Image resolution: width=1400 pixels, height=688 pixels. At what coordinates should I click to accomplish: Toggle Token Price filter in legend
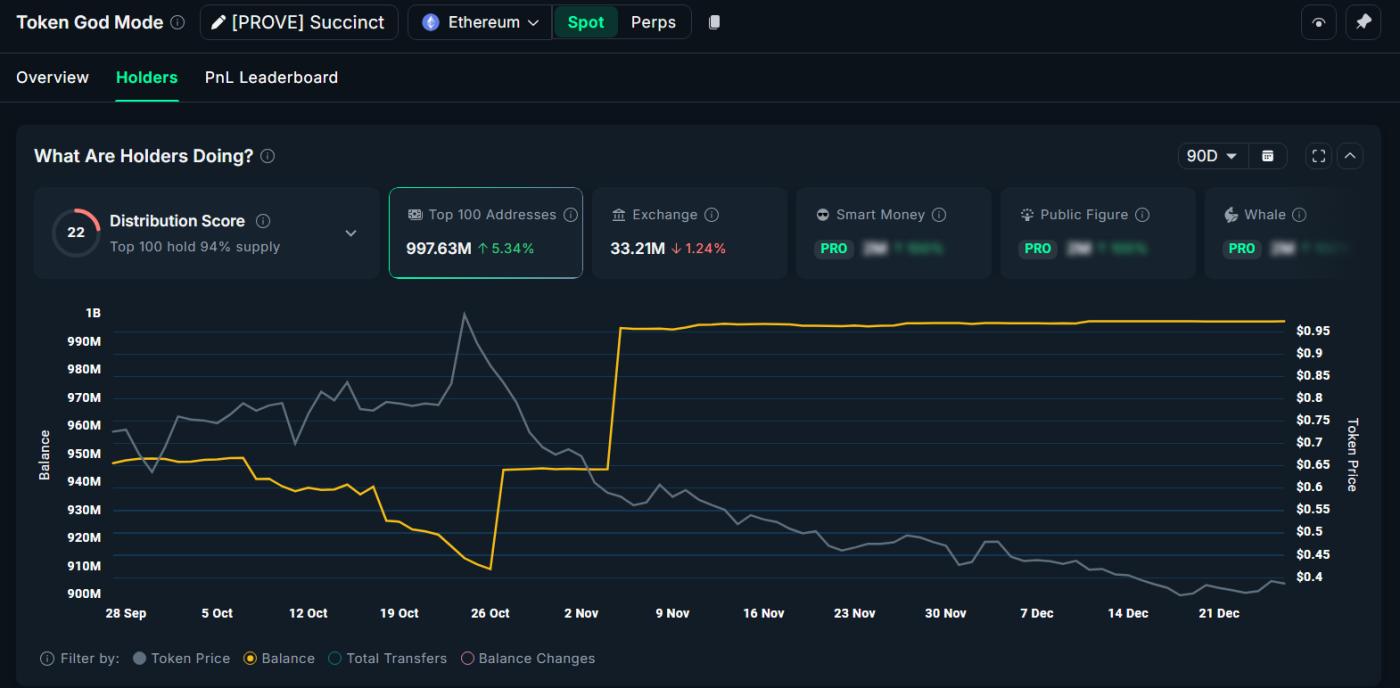[181, 658]
